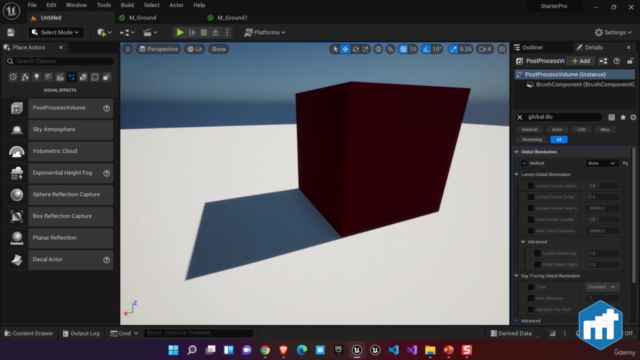The width and height of the screenshot is (640, 360).
Task: Open the Lit view mode dropdown
Action: (x=195, y=49)
